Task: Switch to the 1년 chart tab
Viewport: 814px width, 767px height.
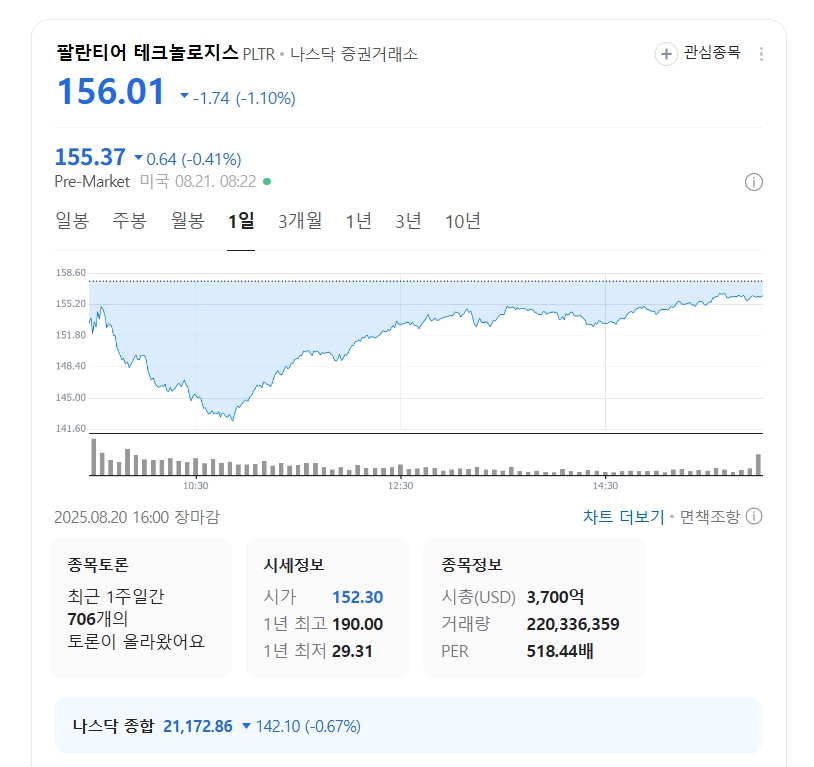Action: coord(359,221)
